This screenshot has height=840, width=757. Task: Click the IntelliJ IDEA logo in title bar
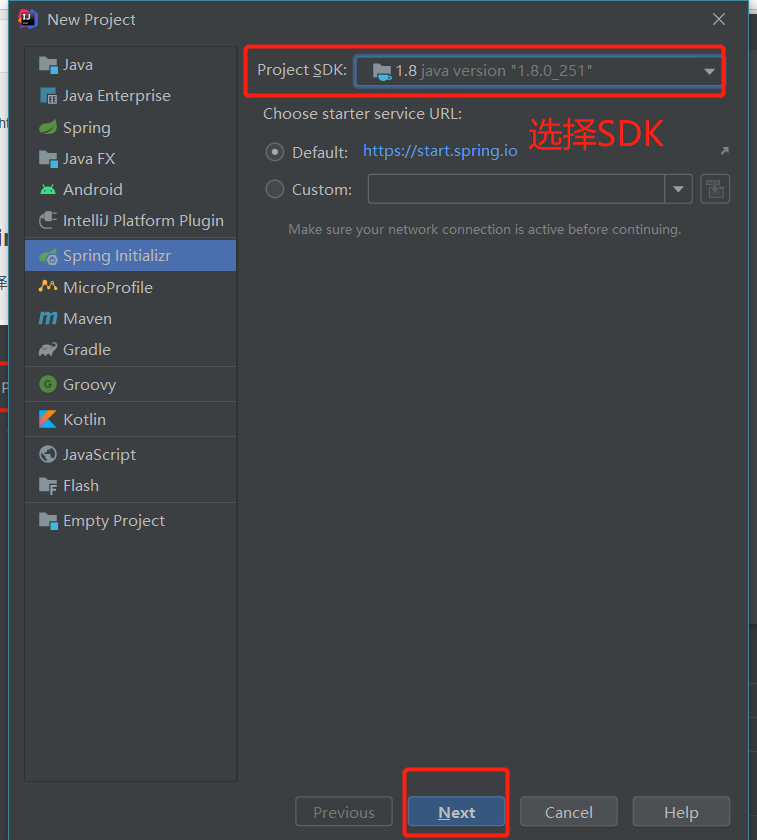(x=28, y=19)
